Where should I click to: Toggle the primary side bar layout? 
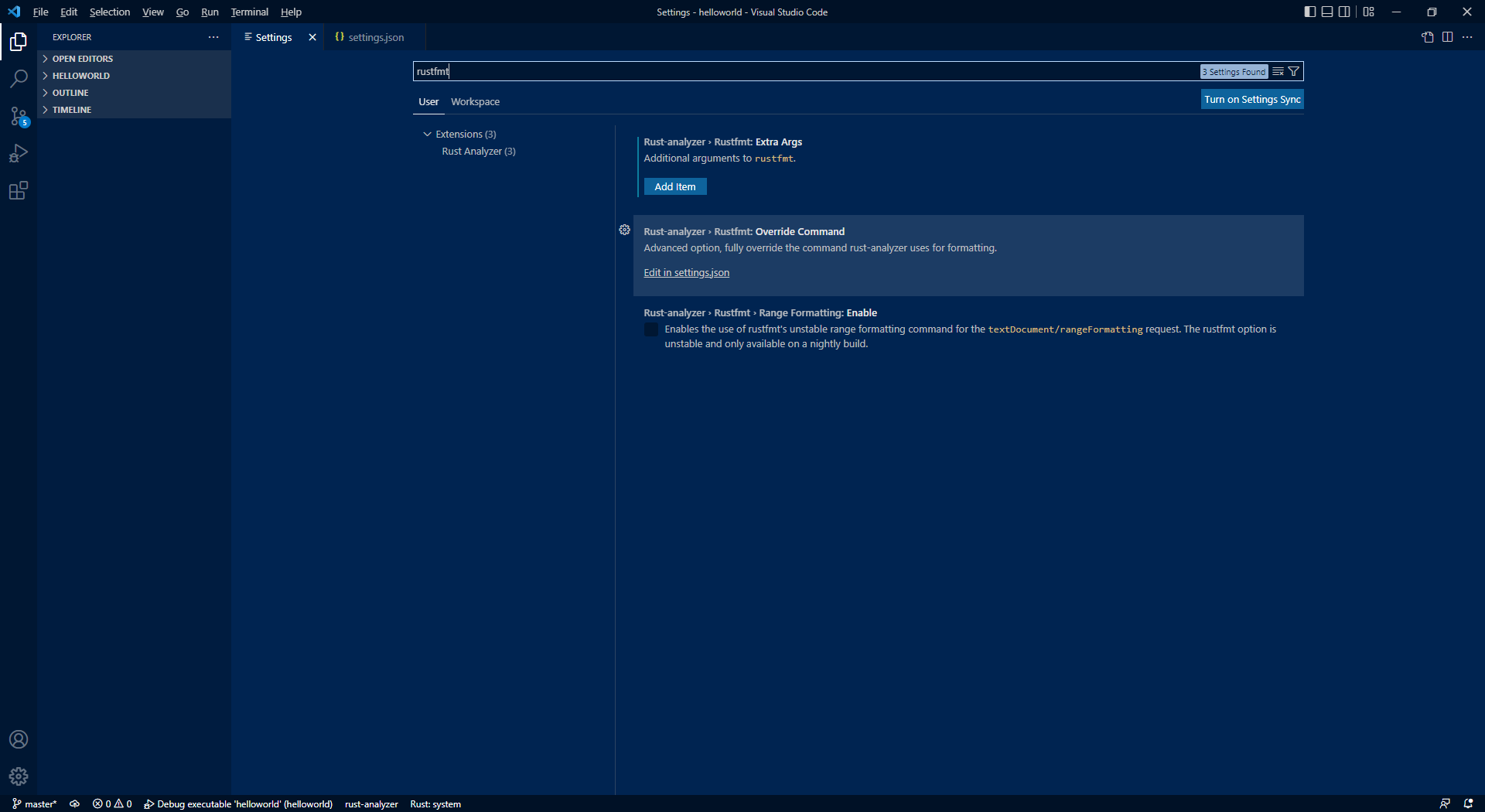point(1309,12)
